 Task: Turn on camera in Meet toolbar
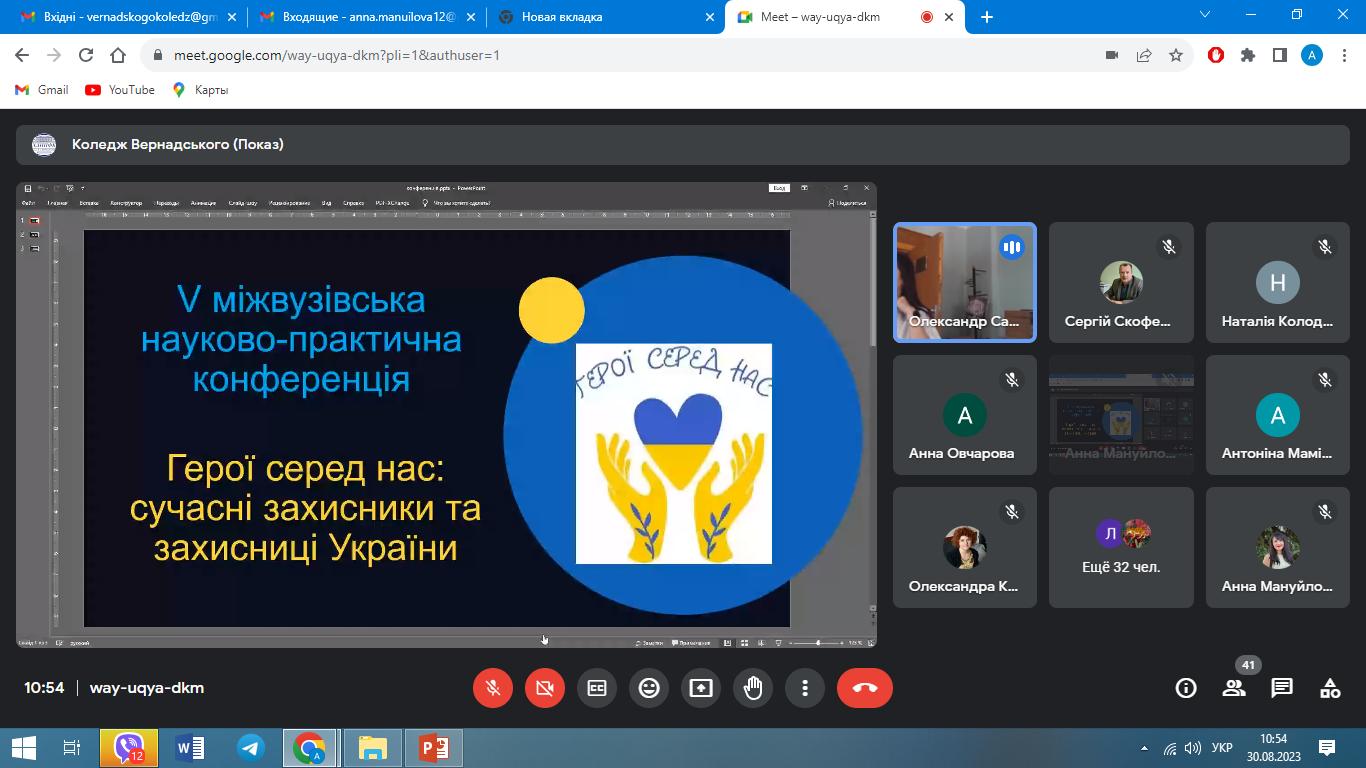[545, 688]
